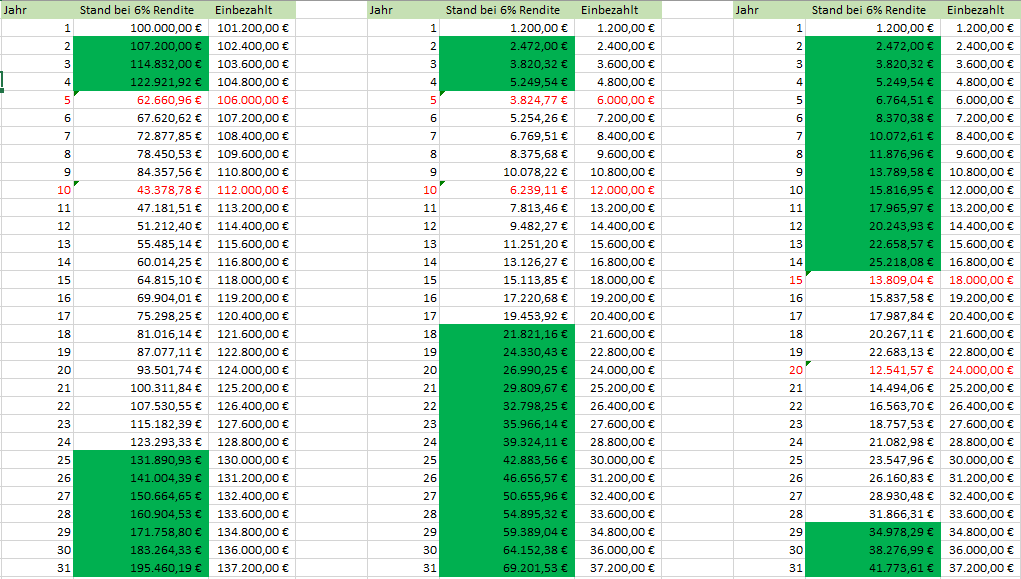
Task: Select the Einbezahlt value 101.200,00 €
Action: coord(252,28)
